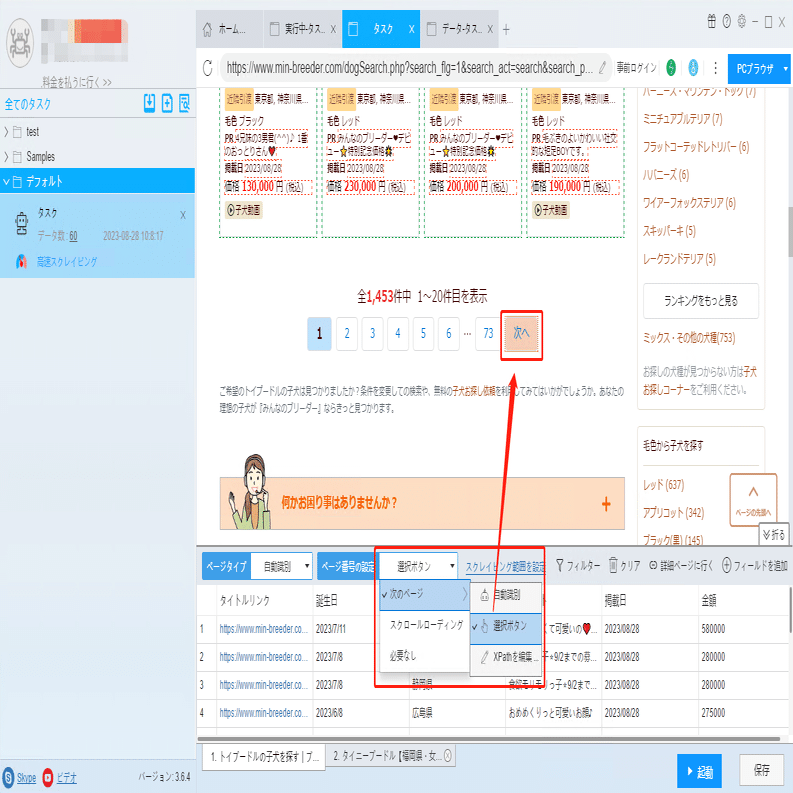This screenshot has height=793, width=793.
Task: Click the blue circular icon in address bar
Action: (x=693, y=67)
